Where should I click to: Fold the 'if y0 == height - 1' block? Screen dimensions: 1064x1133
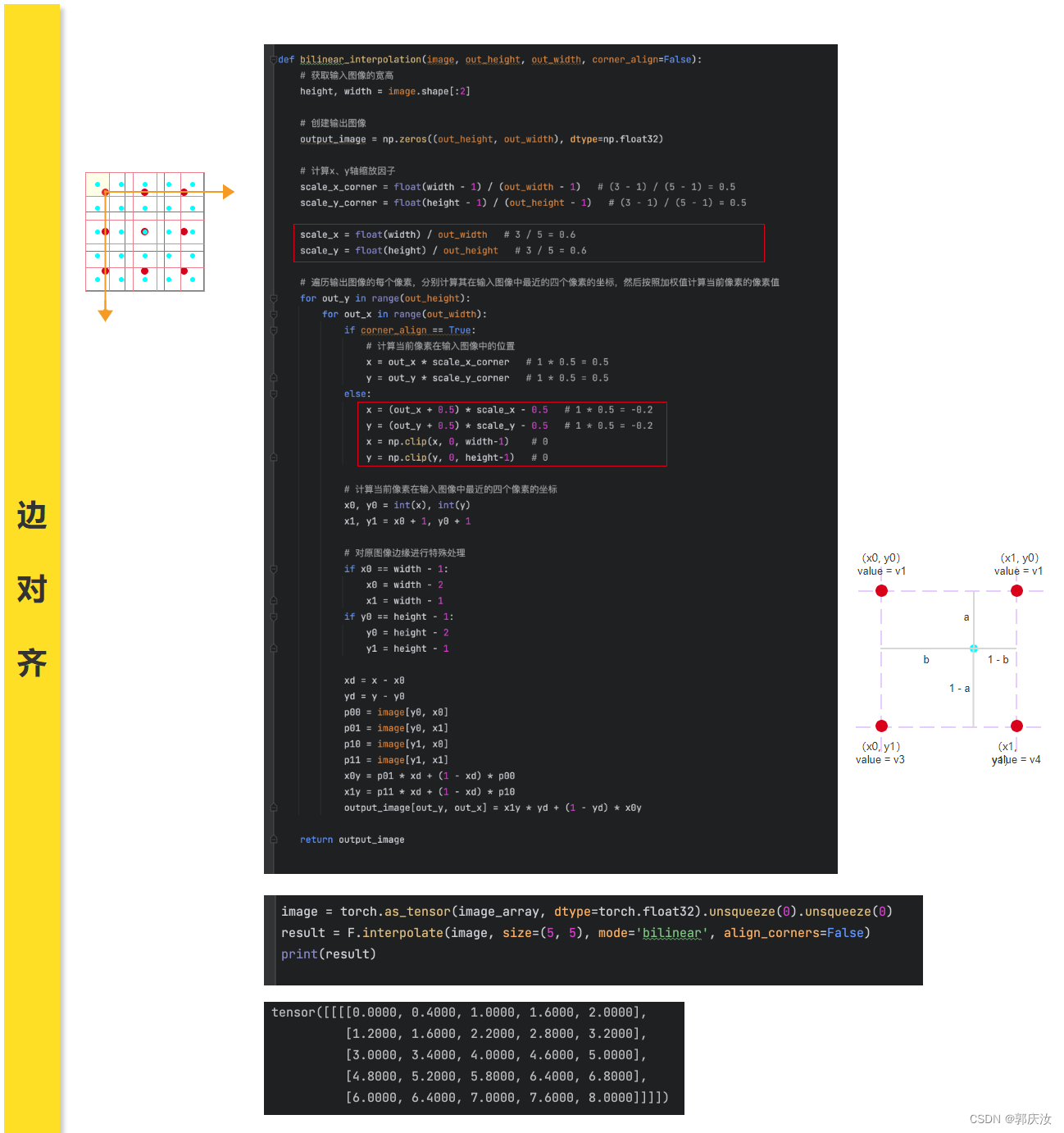click(x=274, y=617)
